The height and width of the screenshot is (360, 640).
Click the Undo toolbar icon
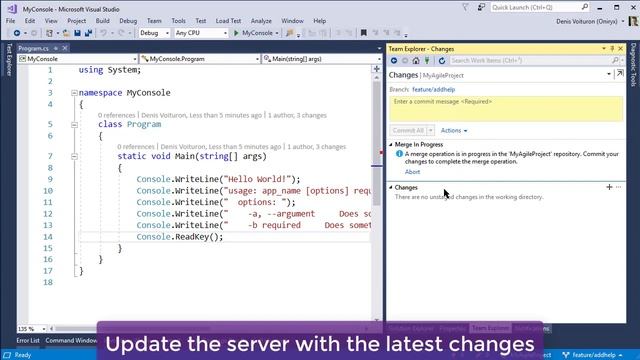pos(104,33)
